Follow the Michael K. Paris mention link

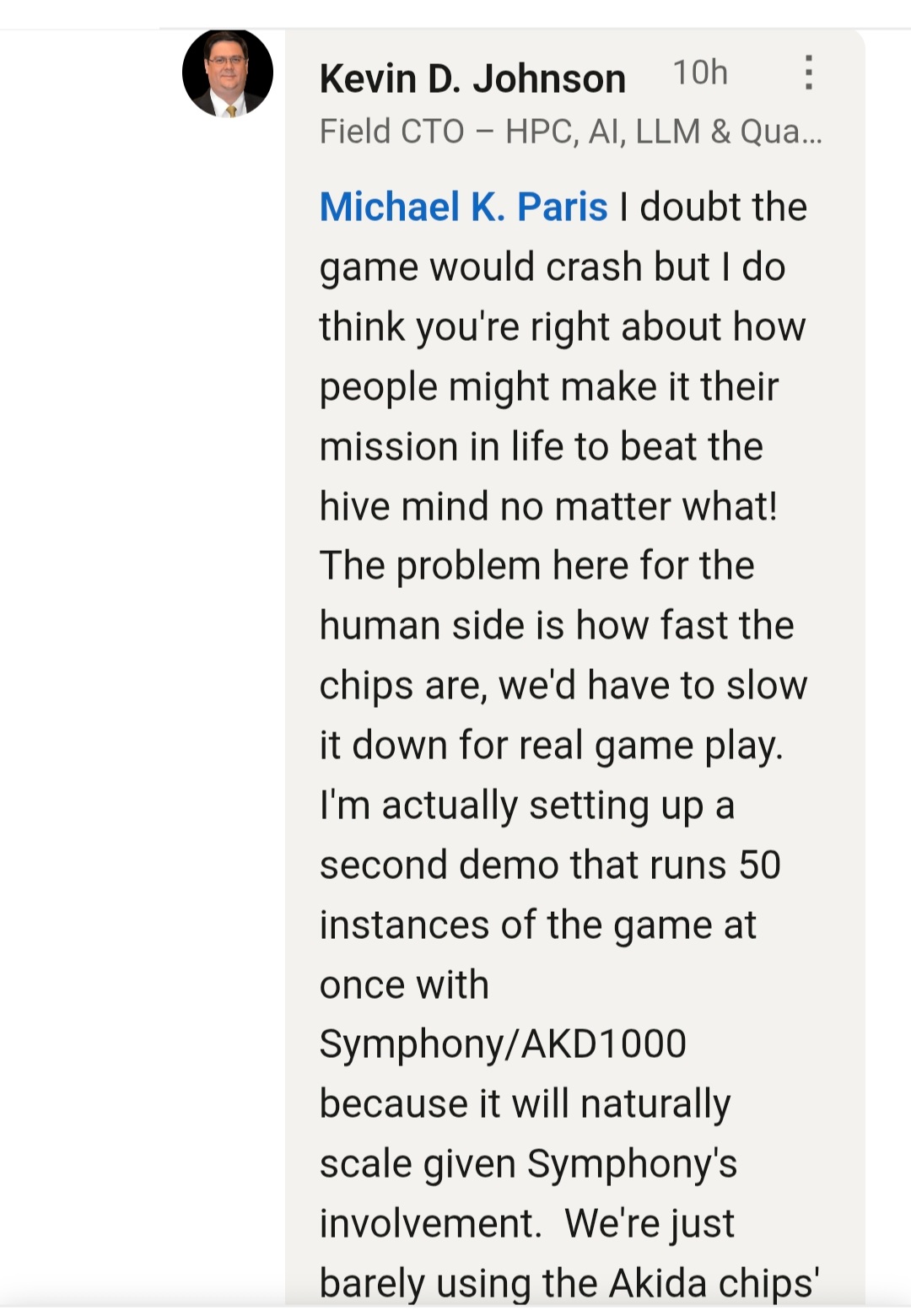(463, 207)
